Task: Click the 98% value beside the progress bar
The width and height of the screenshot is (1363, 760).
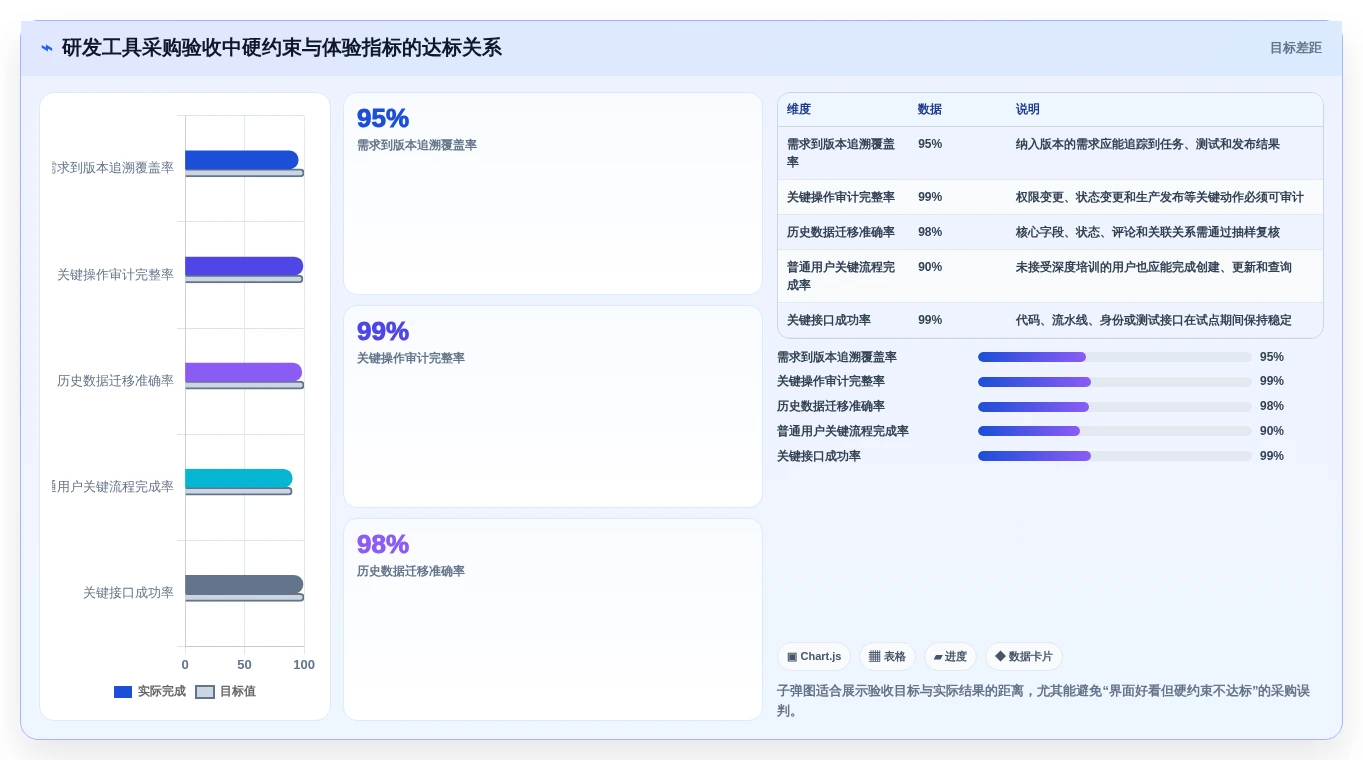Action: pyautogui.click(x=1272, y=406)
